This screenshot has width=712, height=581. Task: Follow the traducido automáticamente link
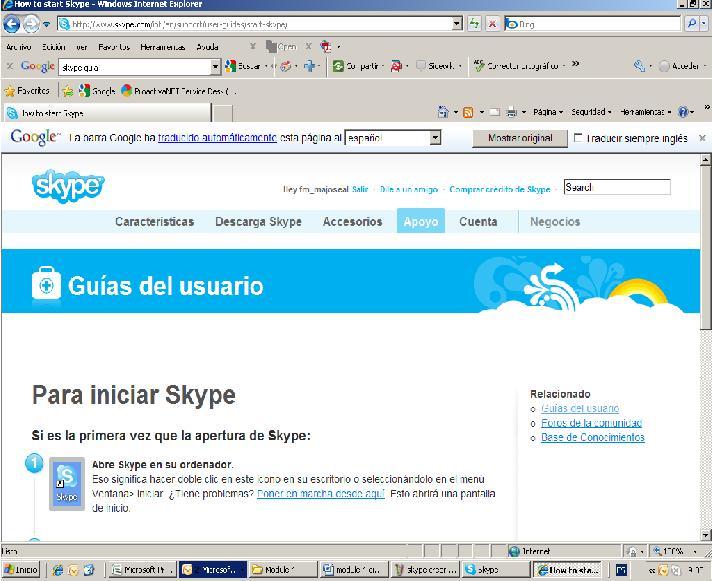pyautogui.click(x=217, y=138)
